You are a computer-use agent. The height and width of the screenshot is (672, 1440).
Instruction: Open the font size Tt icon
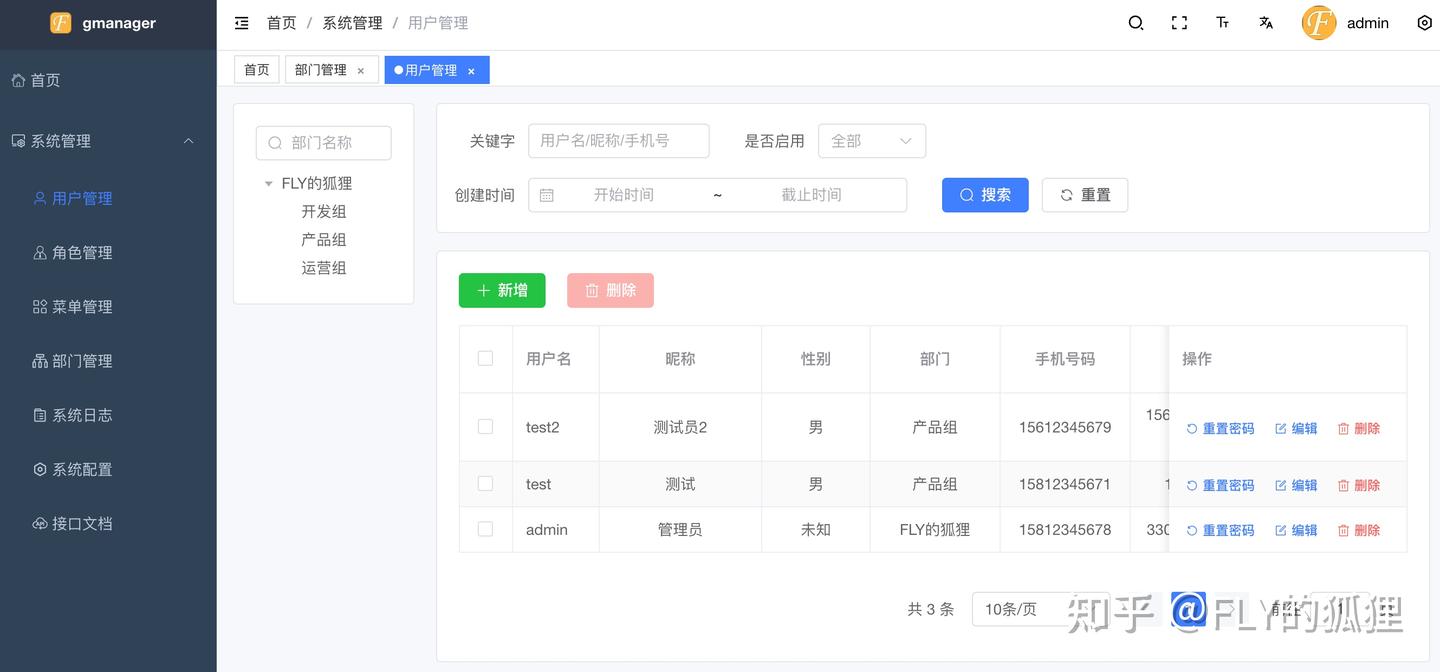pos(1222,23)
